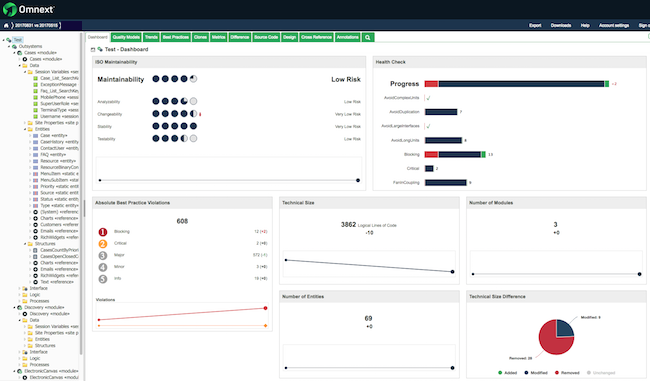Open Account settings in top bar
This screenshot has width=650, height=381.
pyautogui.click(x=614, y=25)
